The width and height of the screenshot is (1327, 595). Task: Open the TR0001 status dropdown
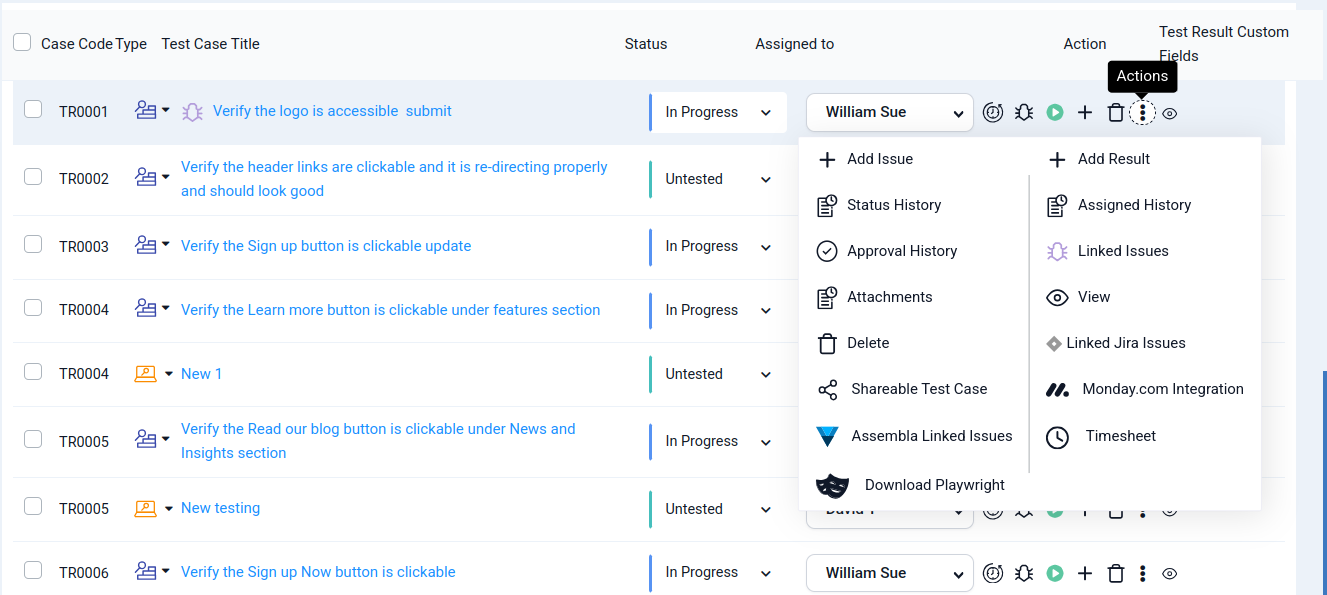718,112
